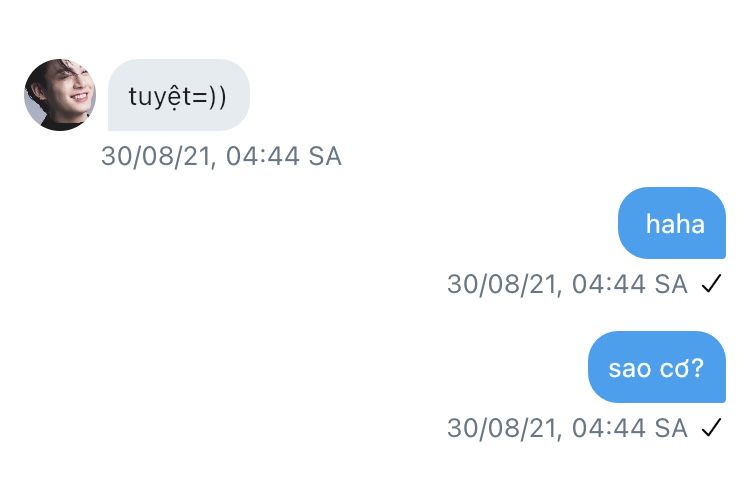Click the sender's profile avatar photo
The height and width of the screenshot is (477, 750).
coord(60,94)
